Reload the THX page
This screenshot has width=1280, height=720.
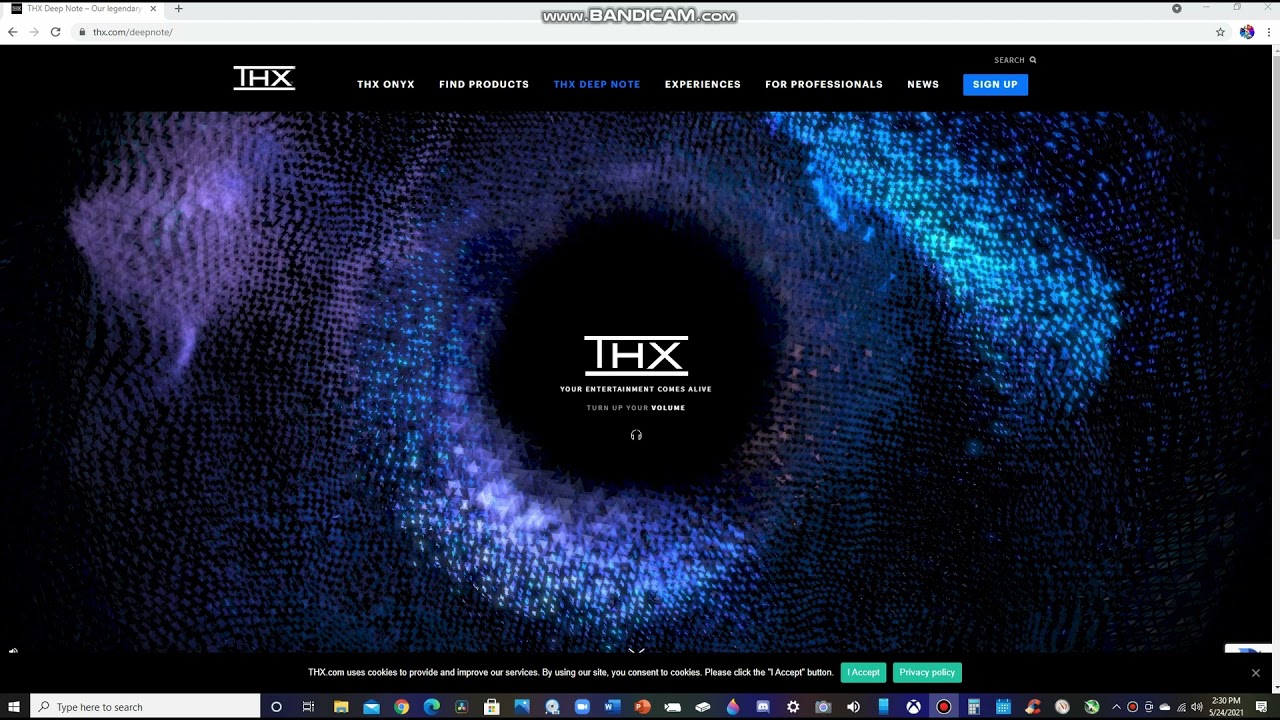point(55,32)
